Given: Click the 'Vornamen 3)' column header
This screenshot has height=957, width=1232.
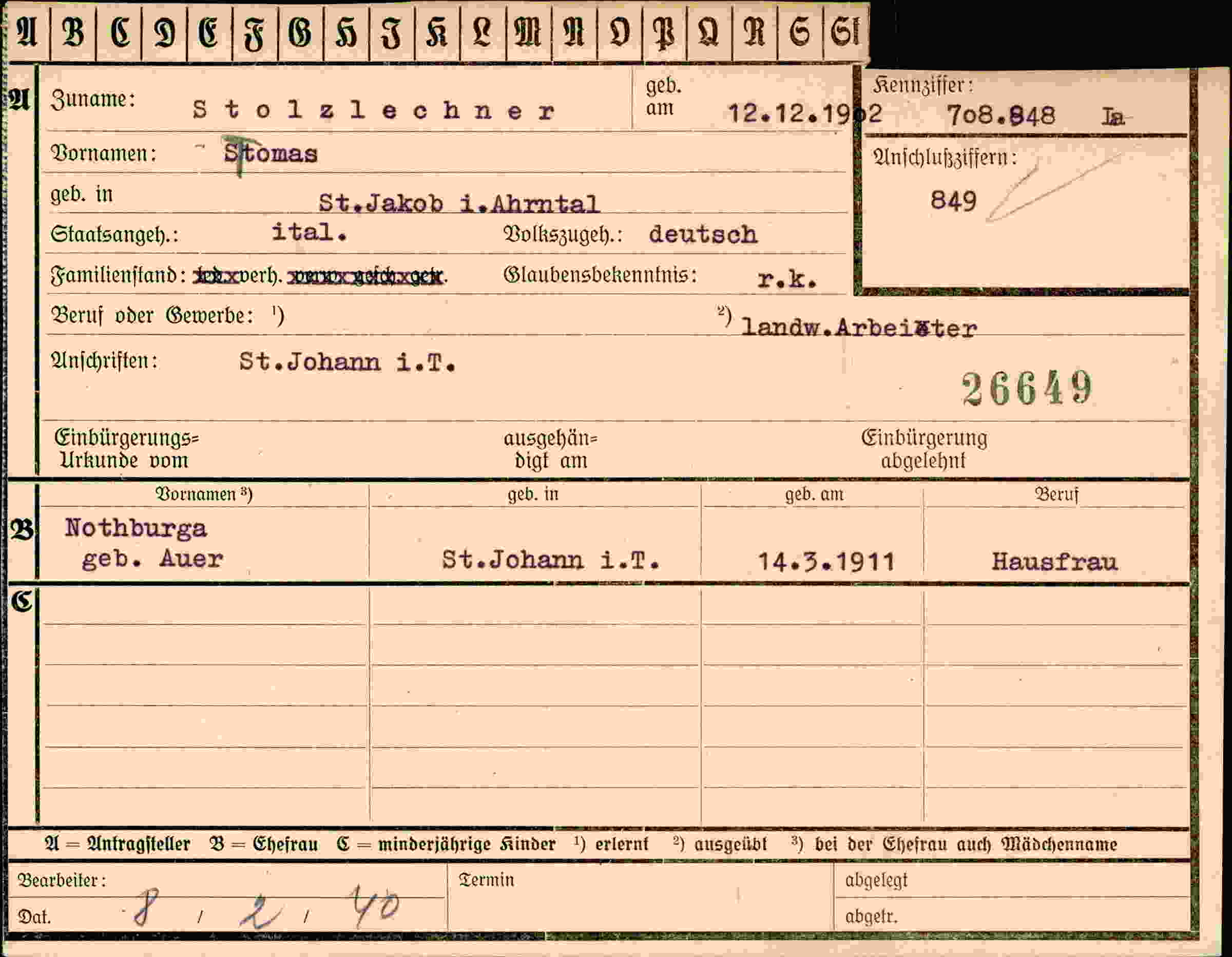Looking at the screenshot, I should coord(204,494).
